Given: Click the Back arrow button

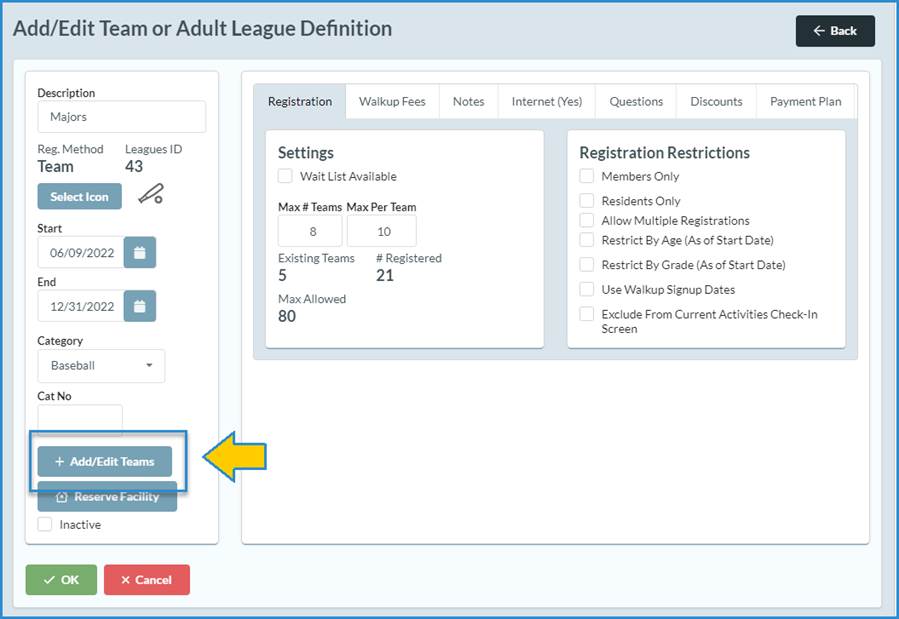Looking at the screenshot, I should (834, 31).
